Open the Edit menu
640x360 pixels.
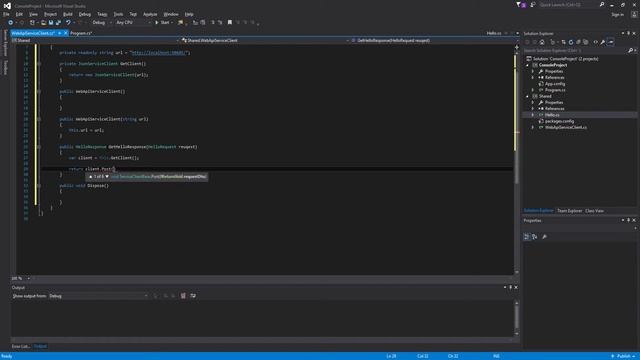[19, 14]
